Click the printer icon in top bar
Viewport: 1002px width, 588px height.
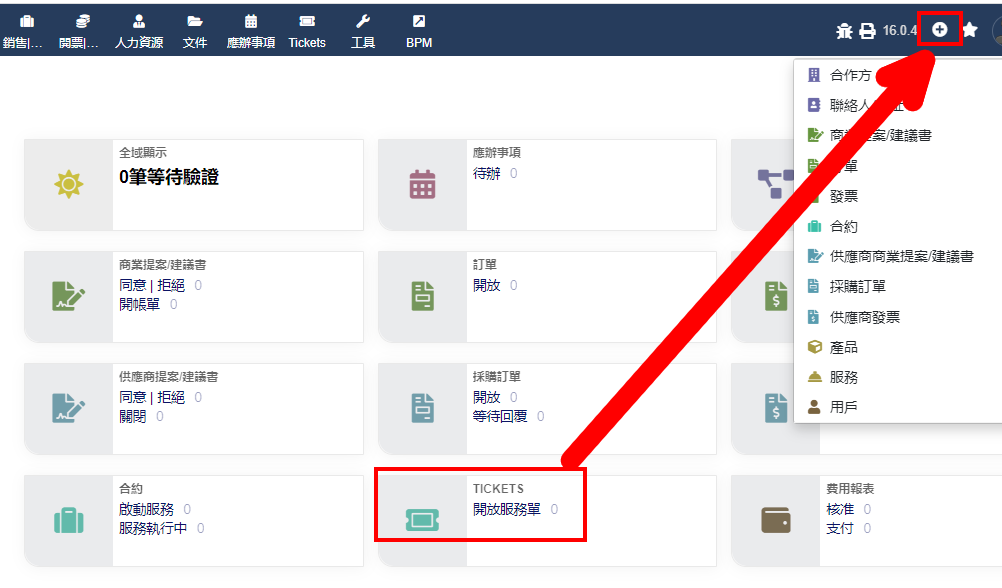(x=867, y=31)
